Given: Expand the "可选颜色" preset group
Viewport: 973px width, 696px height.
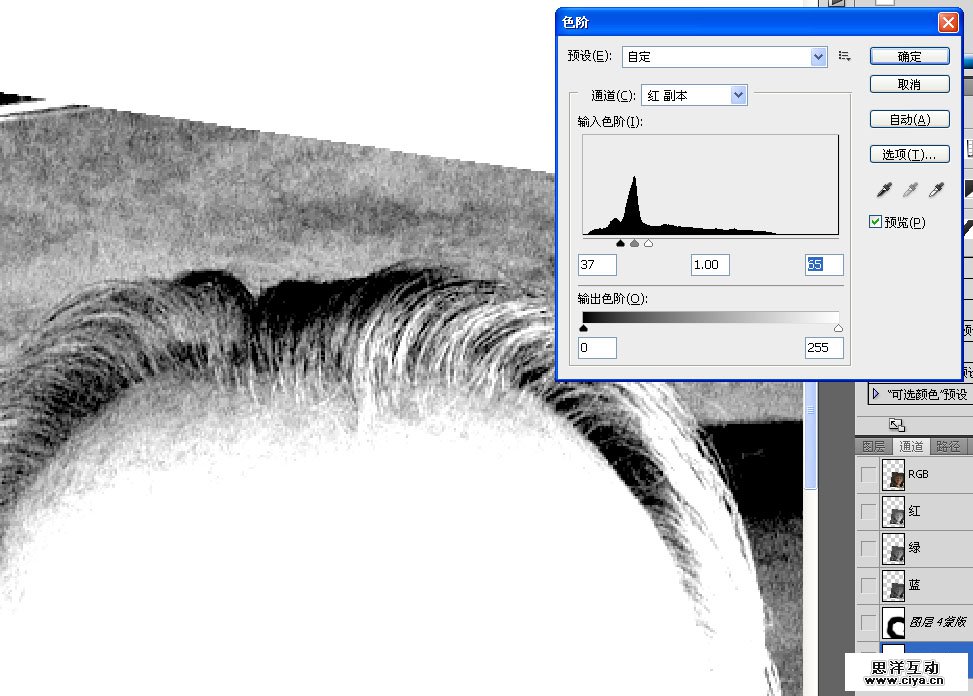Looking at the screenshot, I should [x=876, y=394].
